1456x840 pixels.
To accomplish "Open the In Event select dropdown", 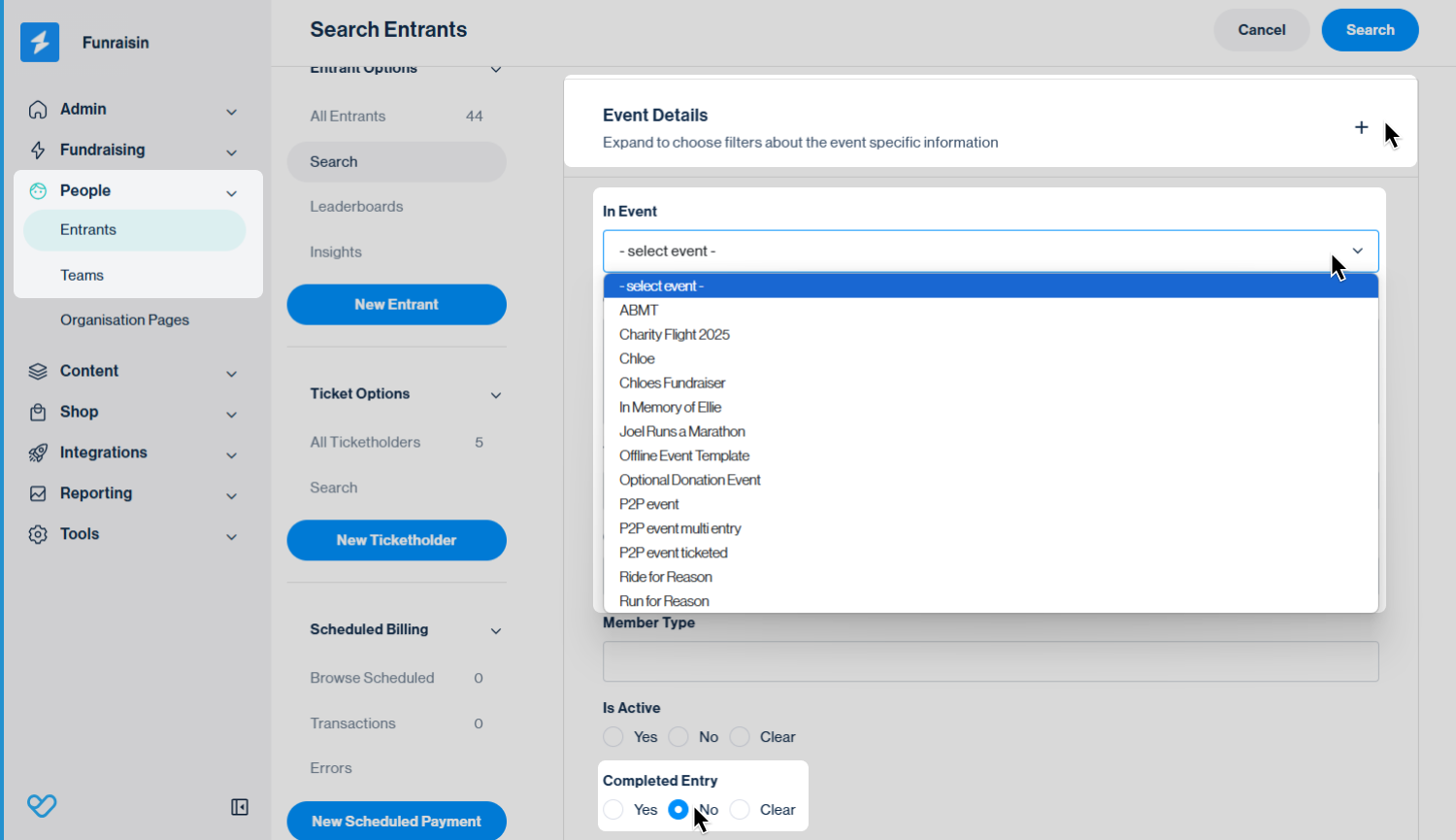I will 990,251.
